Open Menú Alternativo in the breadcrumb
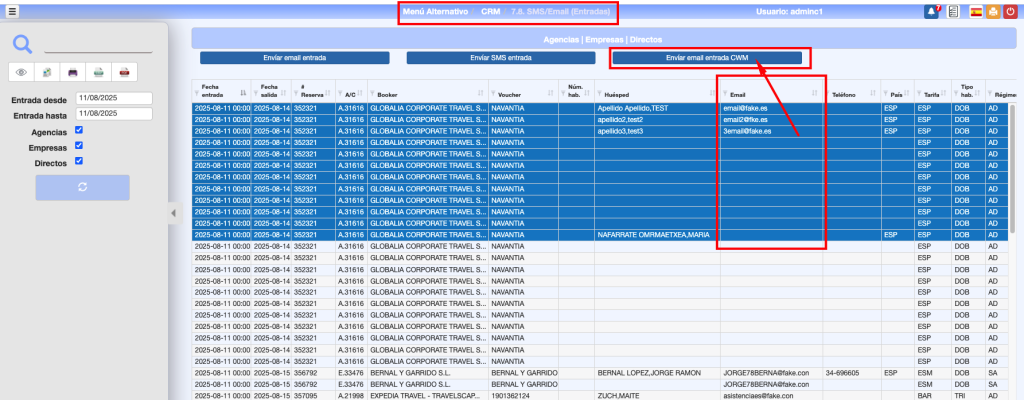 (x=434, y=12)
